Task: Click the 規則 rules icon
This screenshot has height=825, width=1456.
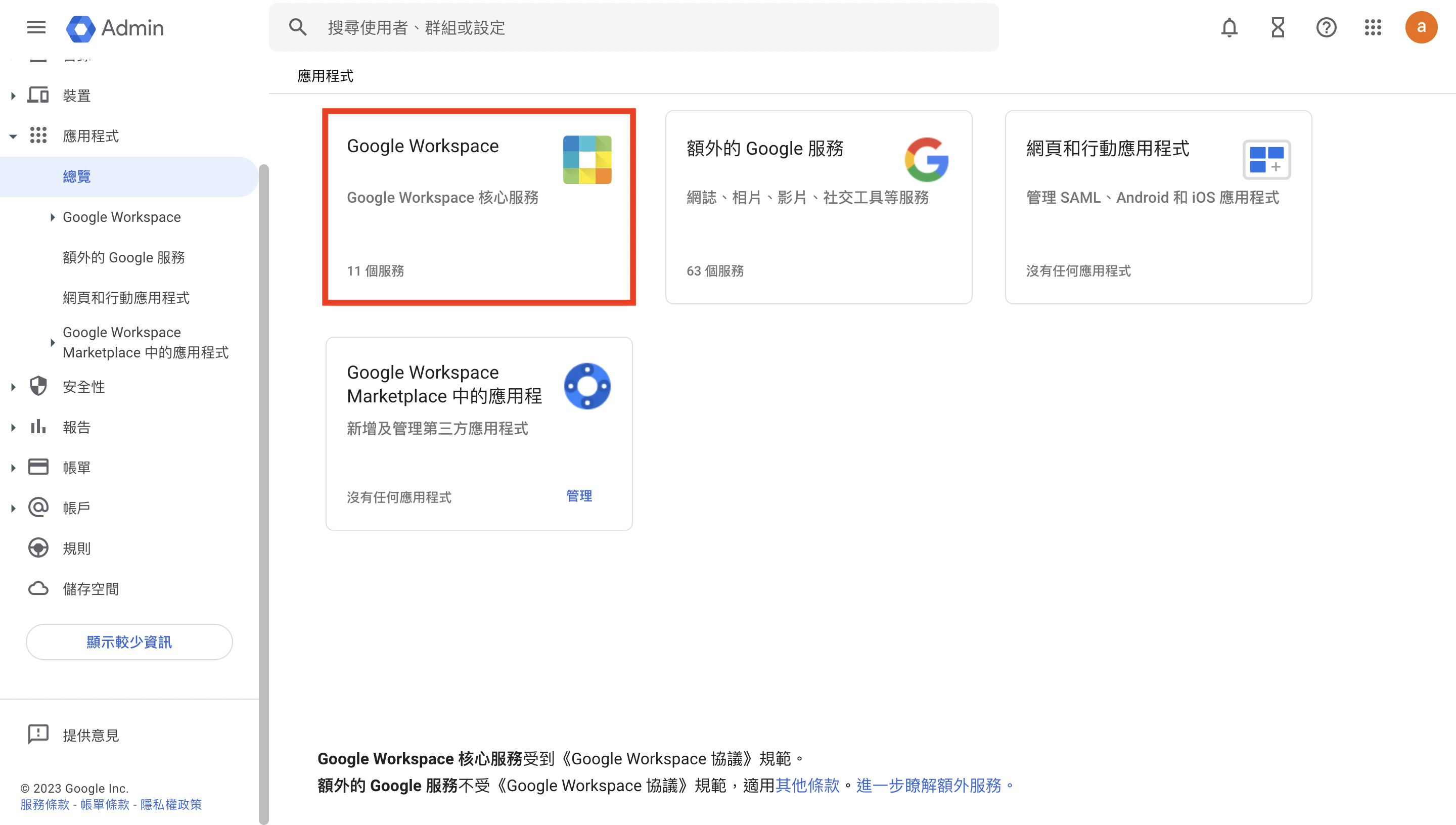Action: point(38,548)
